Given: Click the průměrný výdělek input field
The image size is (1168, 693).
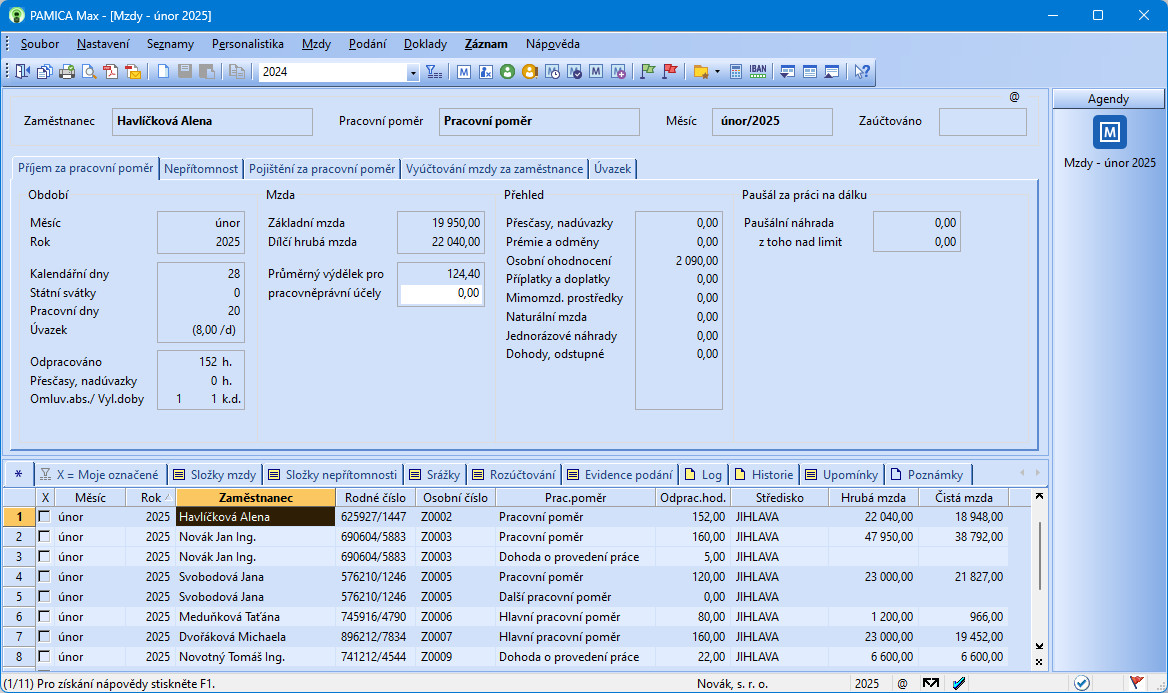Looking at the screenshot, I should point(441,294).
